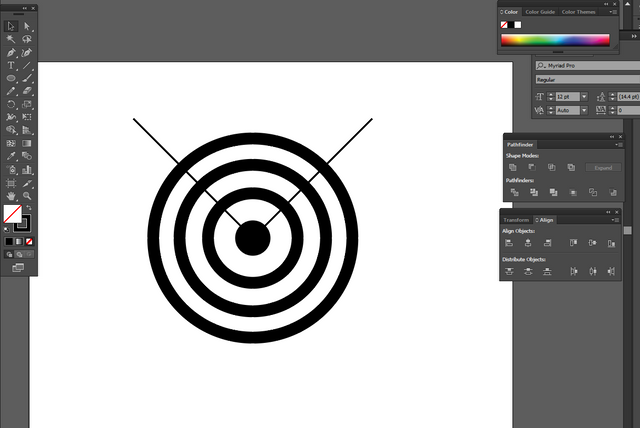Switch to the Color Themes tab

(x=578, y=12)
